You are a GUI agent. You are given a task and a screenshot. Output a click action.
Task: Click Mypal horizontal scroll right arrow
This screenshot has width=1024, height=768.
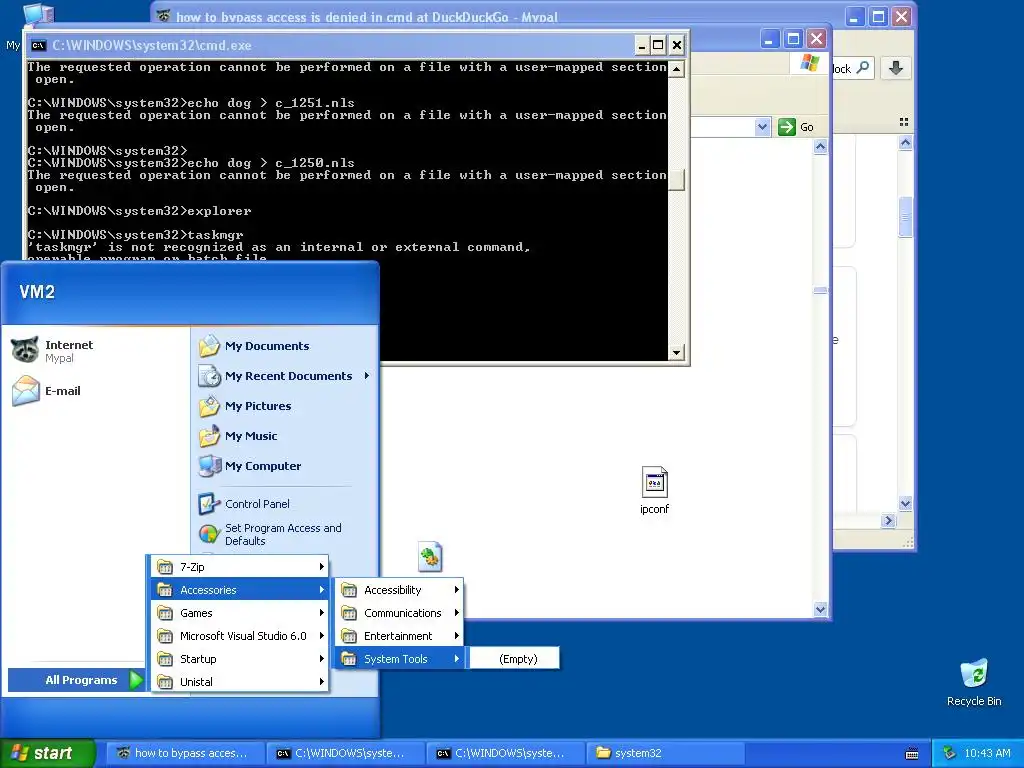pos(888,520)
